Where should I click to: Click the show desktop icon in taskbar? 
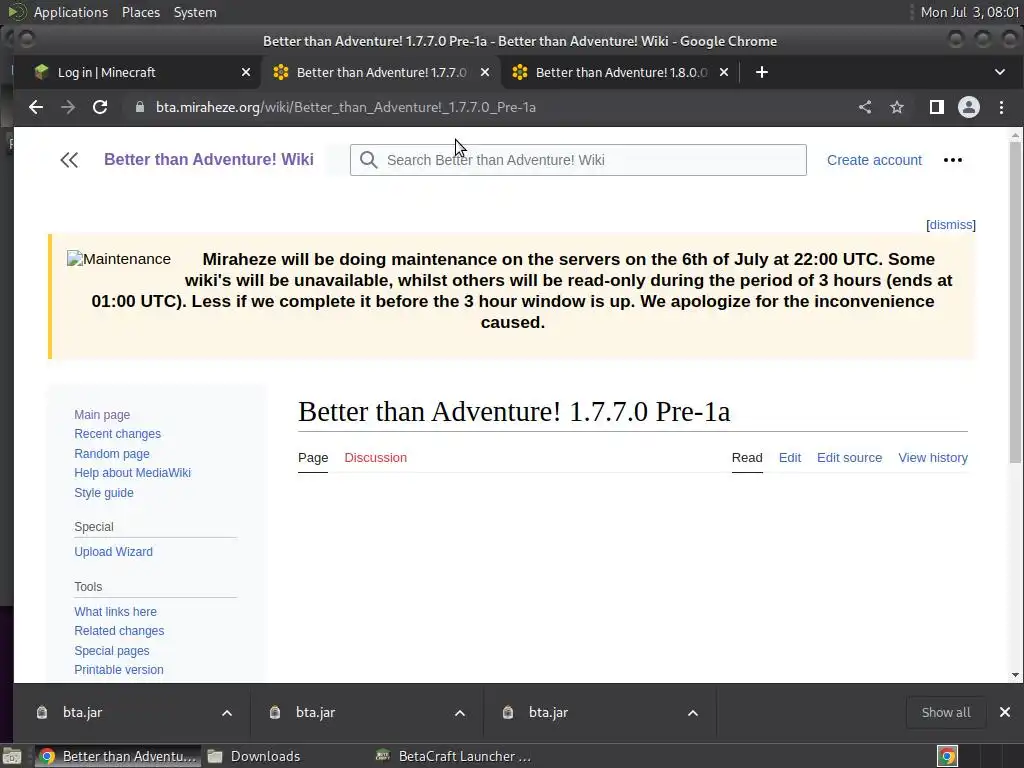pyautogui.click(x=12, y=756)
